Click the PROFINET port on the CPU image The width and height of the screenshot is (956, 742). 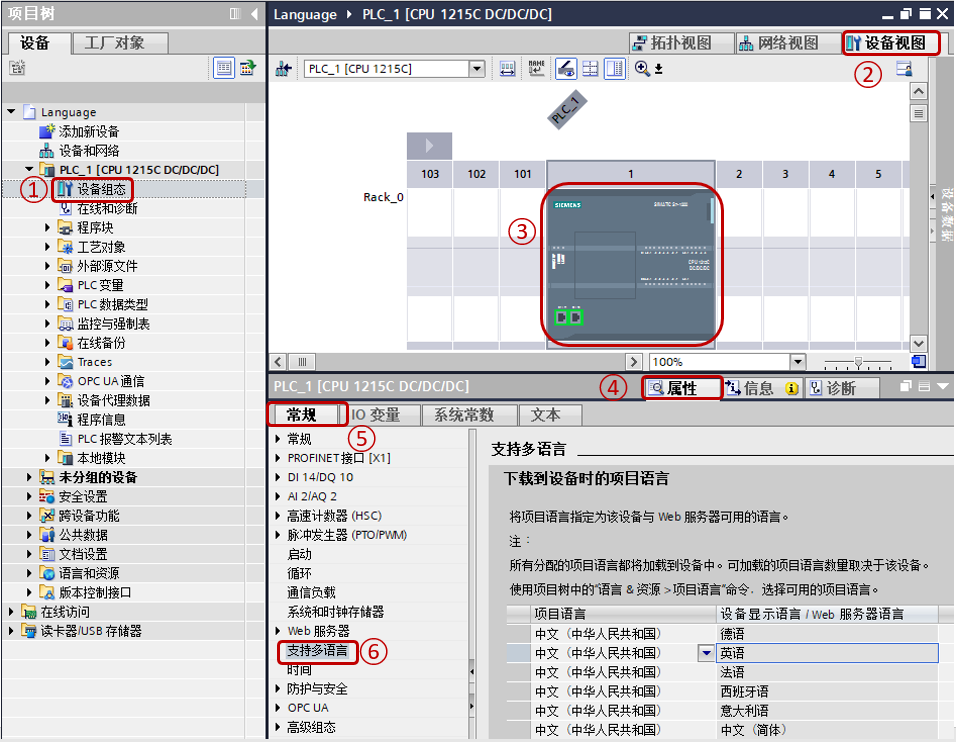pyautogui.click(x=568, y=317)
